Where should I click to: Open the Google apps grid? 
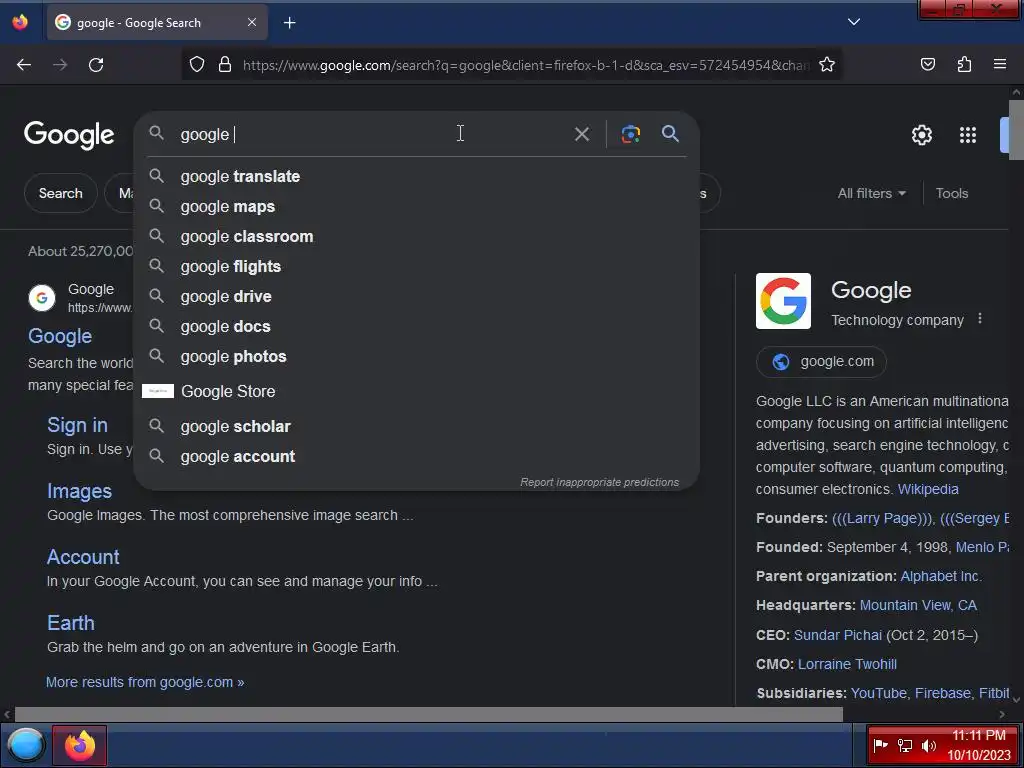[x=967, y=135]
